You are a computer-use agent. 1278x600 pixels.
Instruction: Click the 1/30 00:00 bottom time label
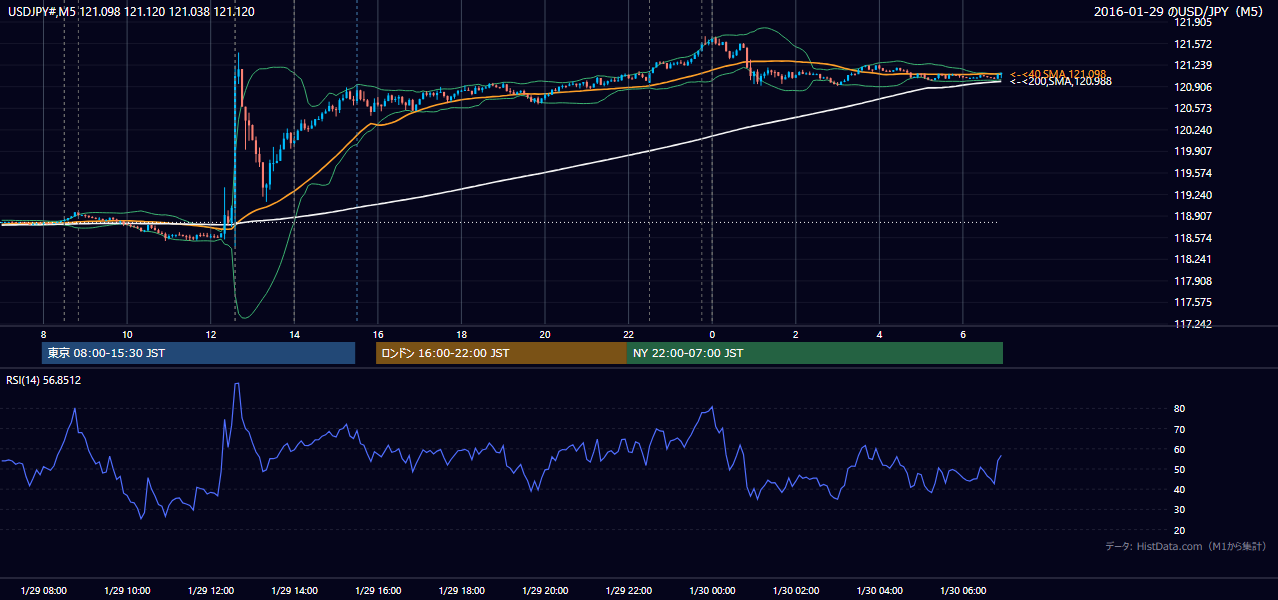(712, 591)
